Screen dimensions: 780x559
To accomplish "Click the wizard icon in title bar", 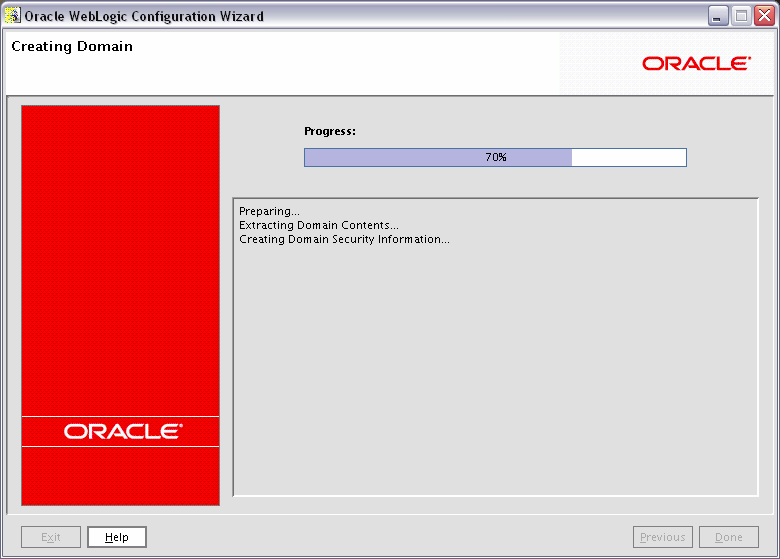I will tap(12, 15).
